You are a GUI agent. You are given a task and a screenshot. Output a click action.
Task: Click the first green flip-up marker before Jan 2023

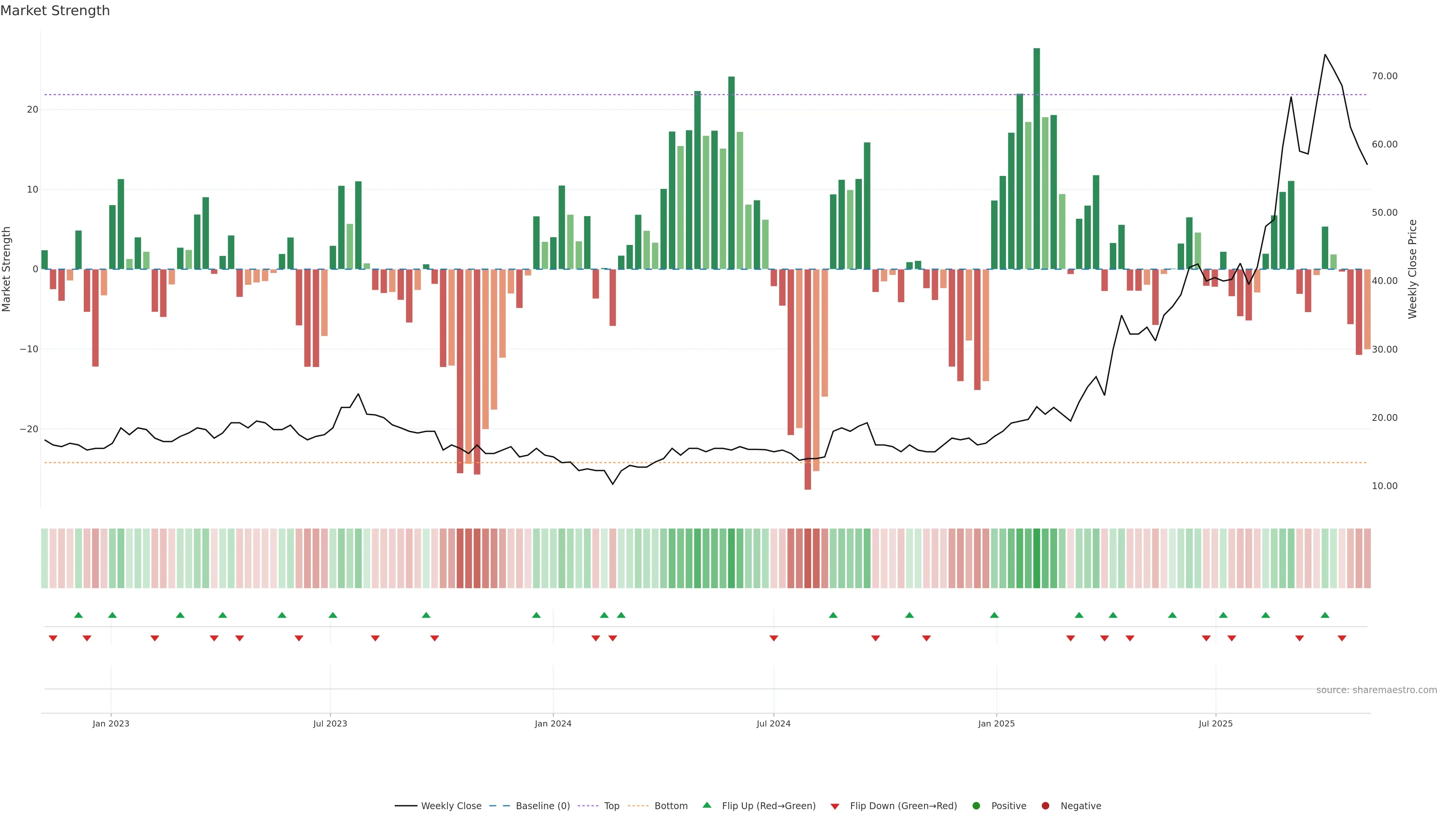[78, 615]
